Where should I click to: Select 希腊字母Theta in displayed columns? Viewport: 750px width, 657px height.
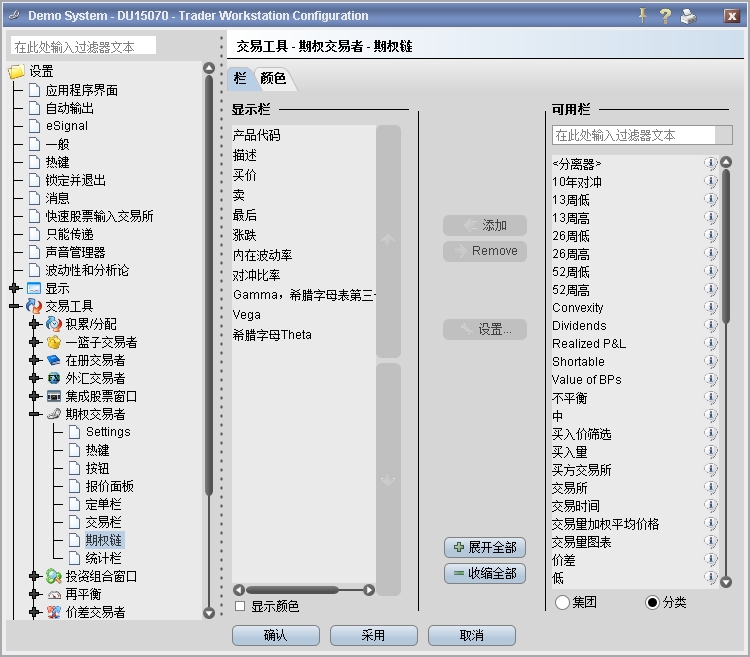click(x=272, y=335)
